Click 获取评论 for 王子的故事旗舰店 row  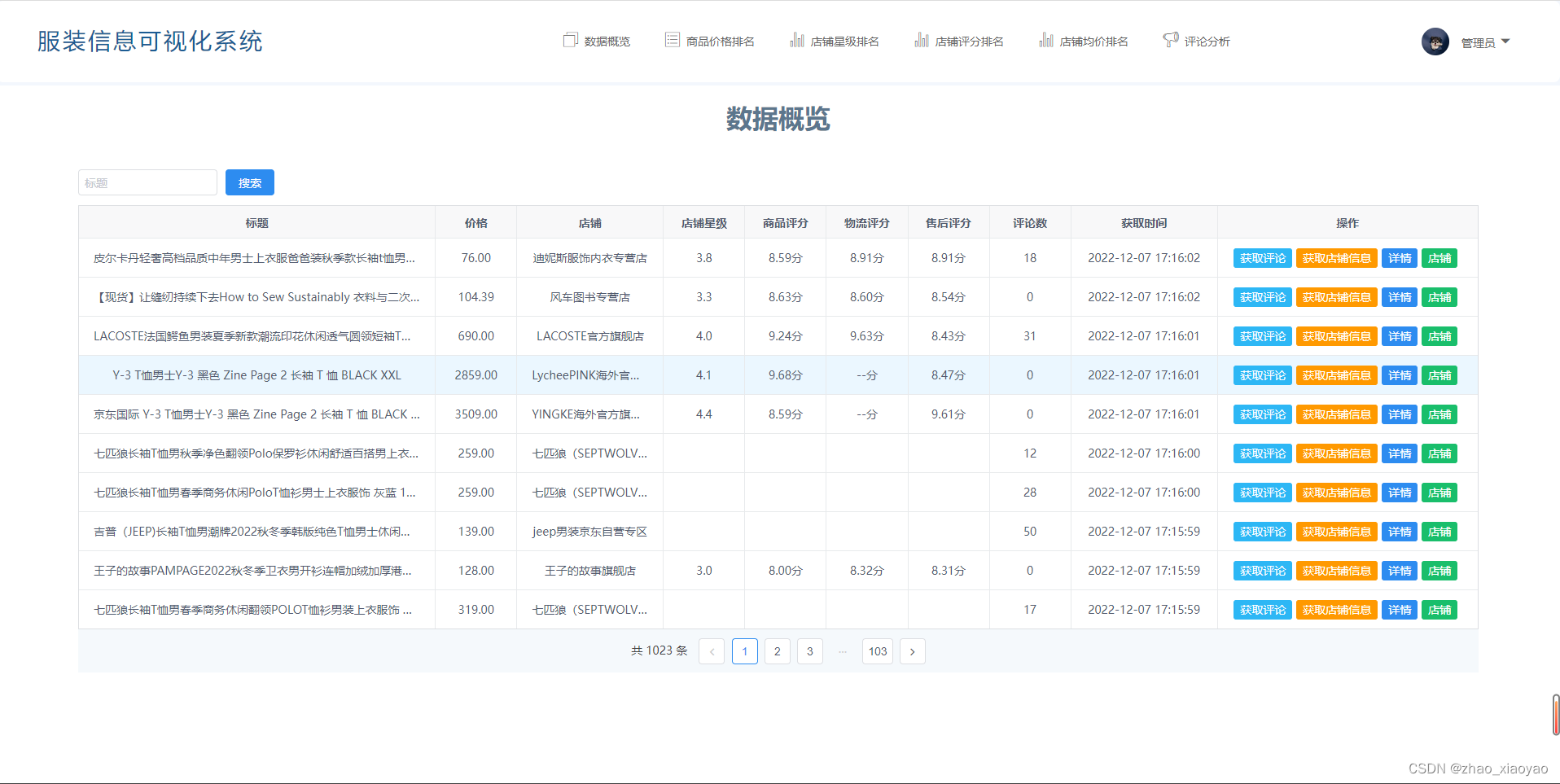(1262, 571)
